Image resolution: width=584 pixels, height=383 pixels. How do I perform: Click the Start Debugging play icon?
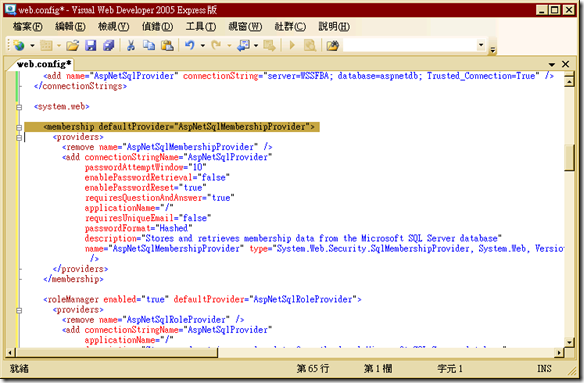coord(292,45)
